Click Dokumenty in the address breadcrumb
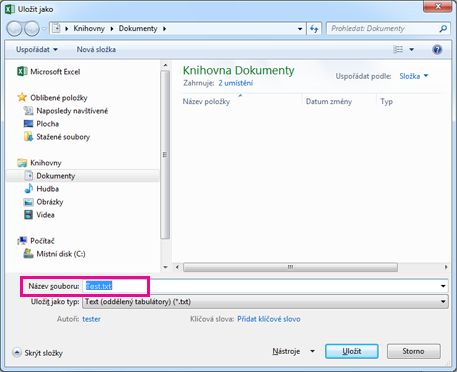This screenshot has width=457, height=372. tap(138, 29)
